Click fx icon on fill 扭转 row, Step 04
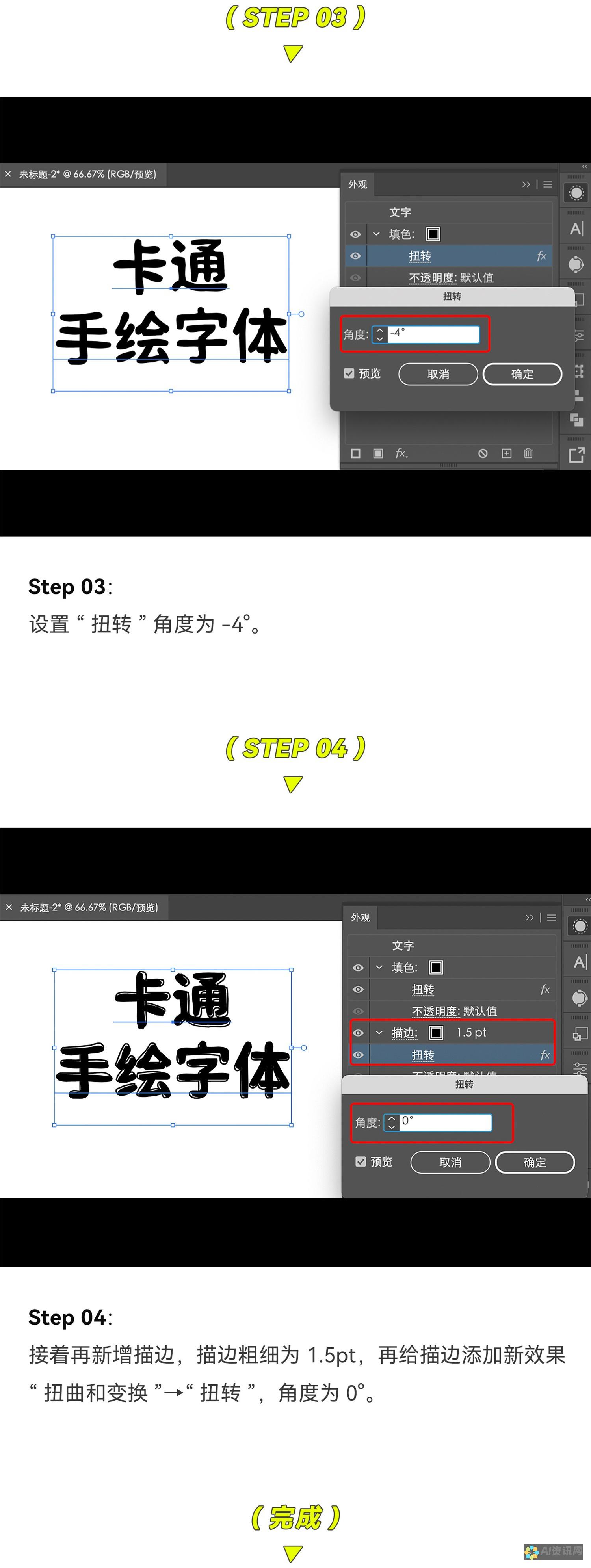Viewport: 591px width, 1568px height. (545, 990)
